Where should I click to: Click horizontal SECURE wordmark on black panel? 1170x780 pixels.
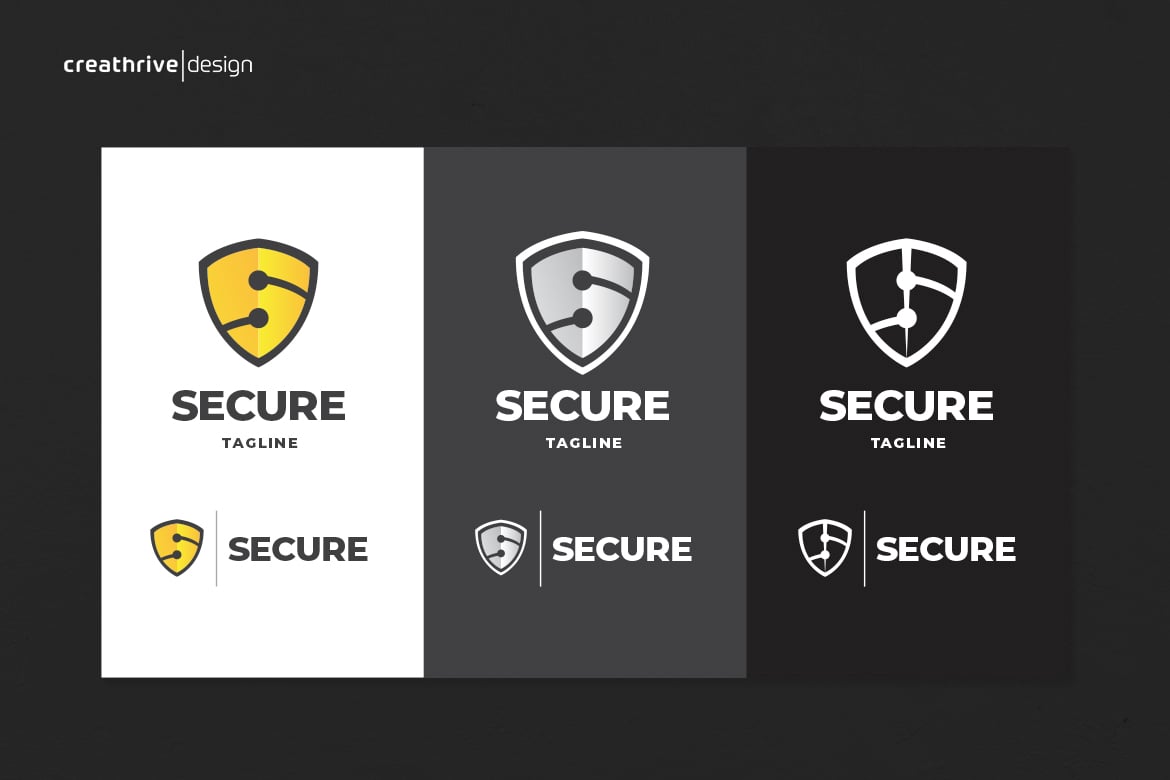click(945, 549)
